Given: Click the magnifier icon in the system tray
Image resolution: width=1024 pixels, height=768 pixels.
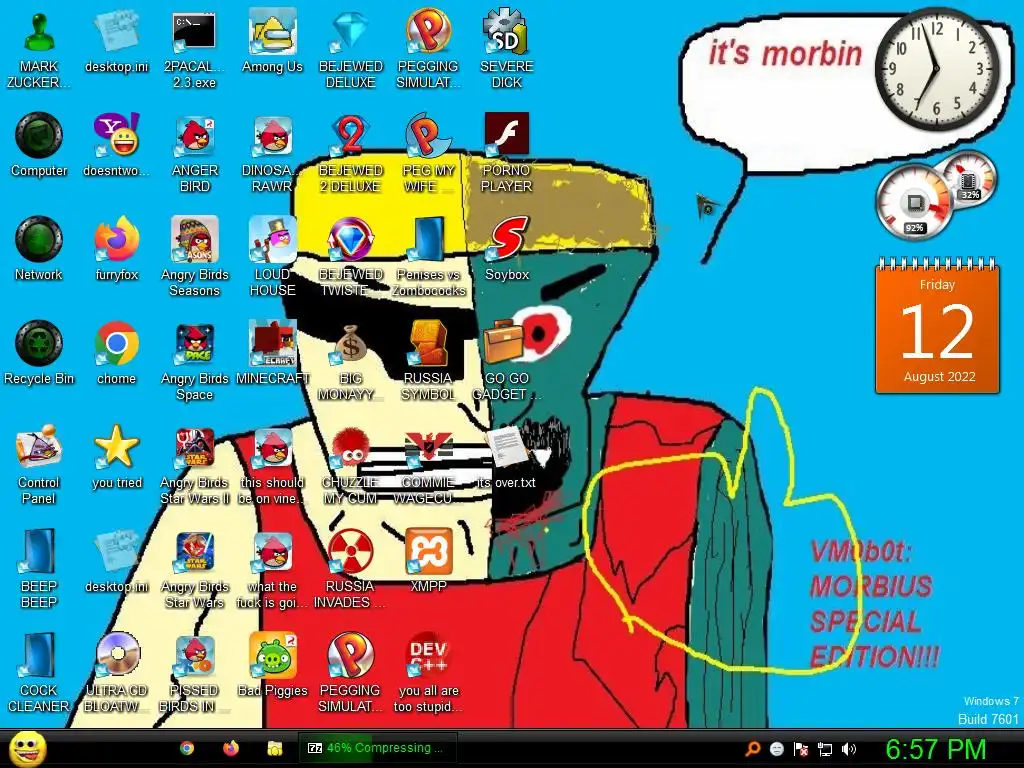Looking at the screenshot, I should (753, 749).
